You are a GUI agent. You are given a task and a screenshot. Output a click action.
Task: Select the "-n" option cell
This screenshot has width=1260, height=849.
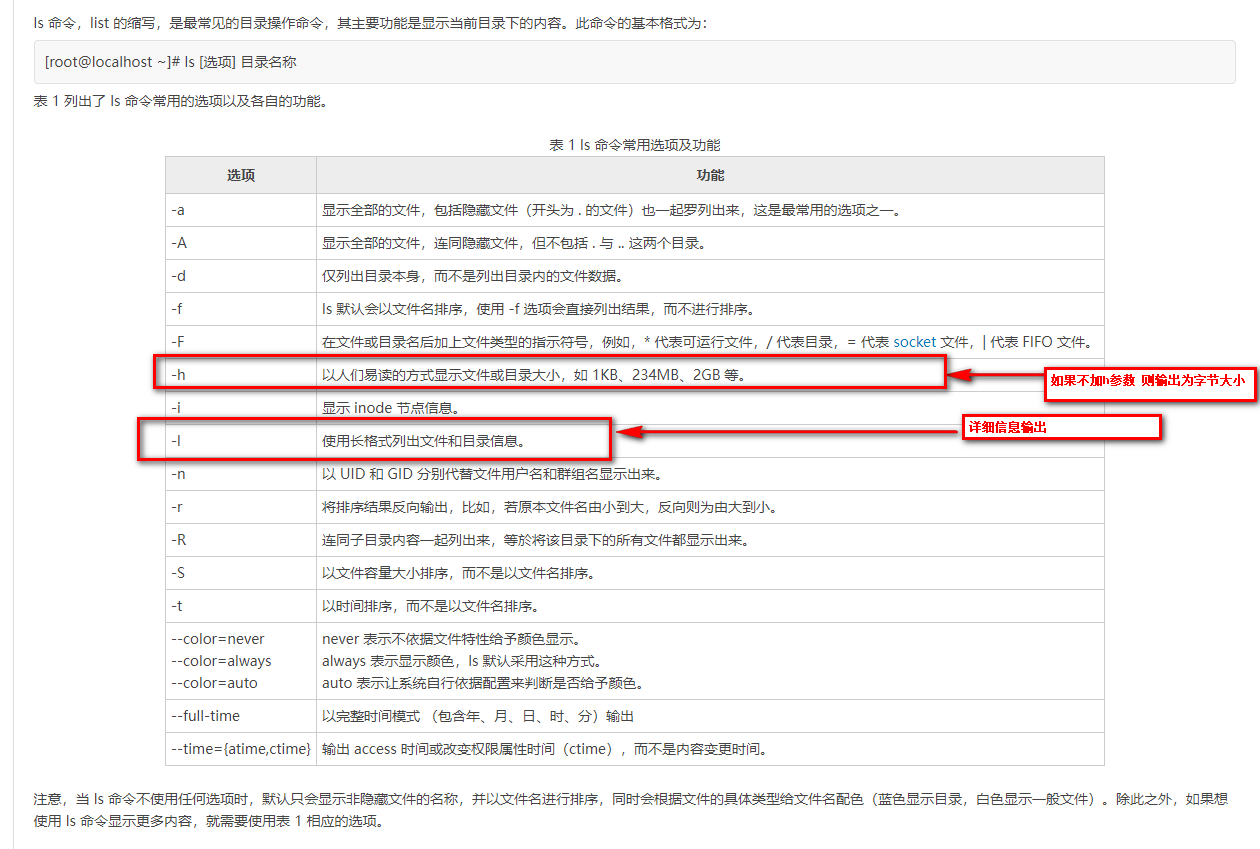click(x=241, y=474)
